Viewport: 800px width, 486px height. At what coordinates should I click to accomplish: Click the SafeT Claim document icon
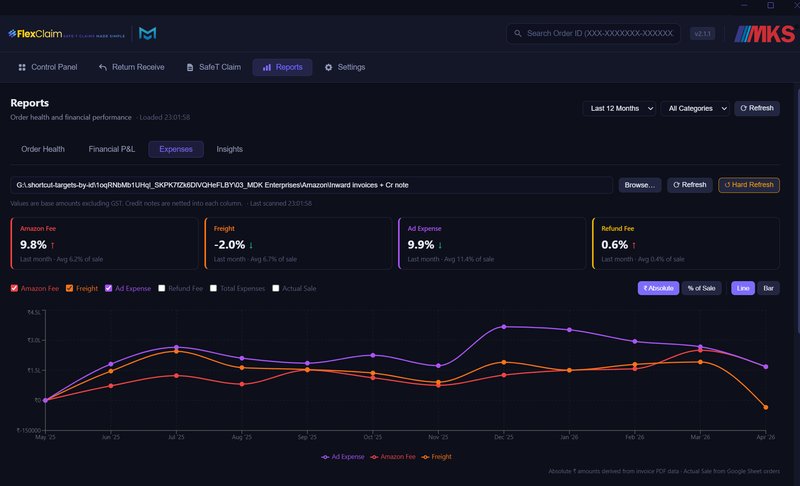coord(190,67)
